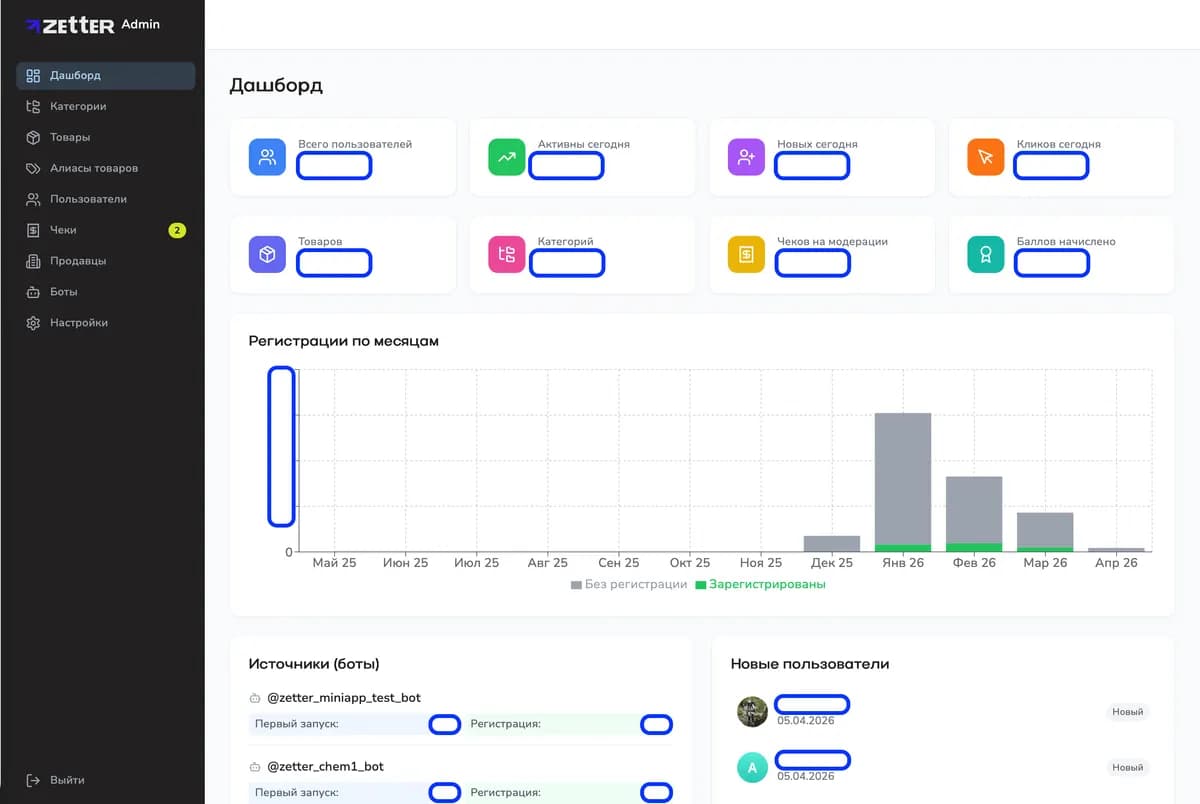Click Кликов сегодня card label
The height and width of the screenshot is (804, 1200).
tap(1059, 144)
